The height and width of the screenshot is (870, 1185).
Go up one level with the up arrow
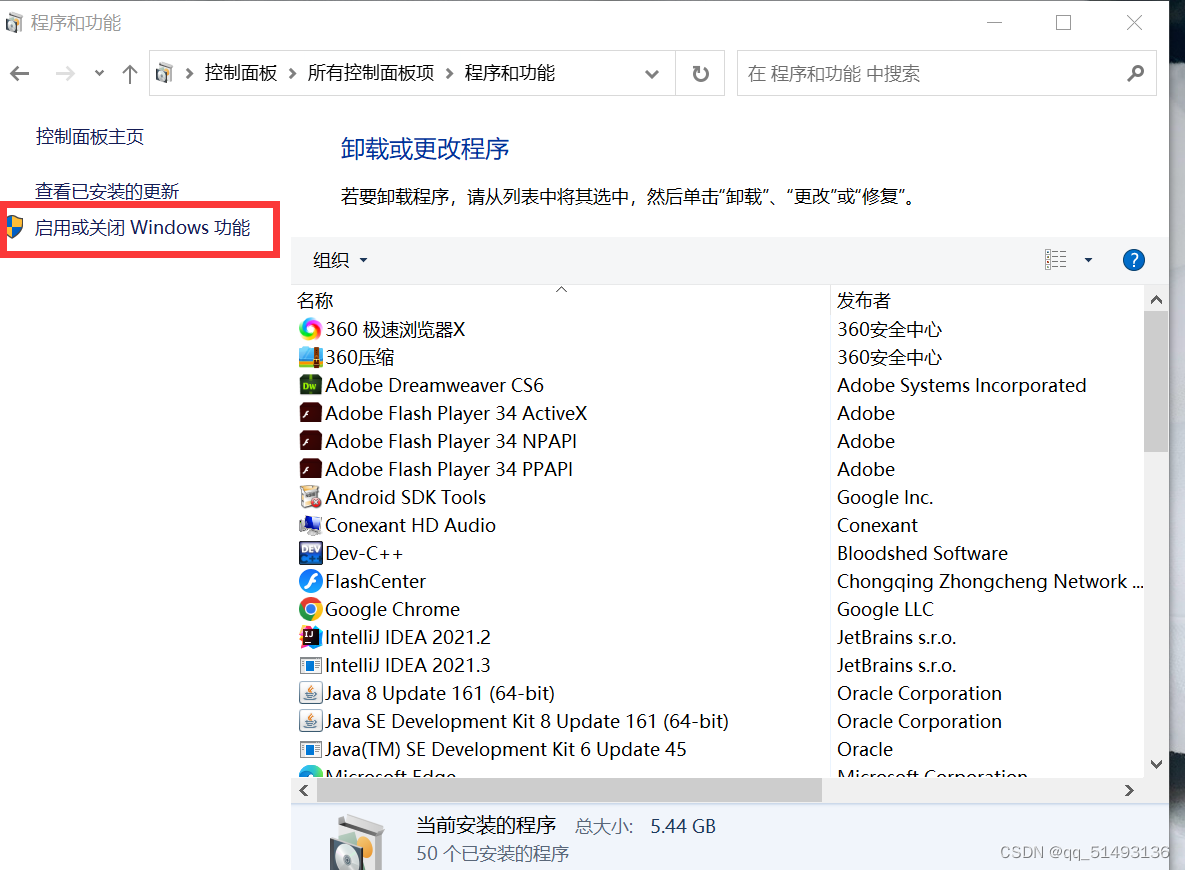pos(130,73)
